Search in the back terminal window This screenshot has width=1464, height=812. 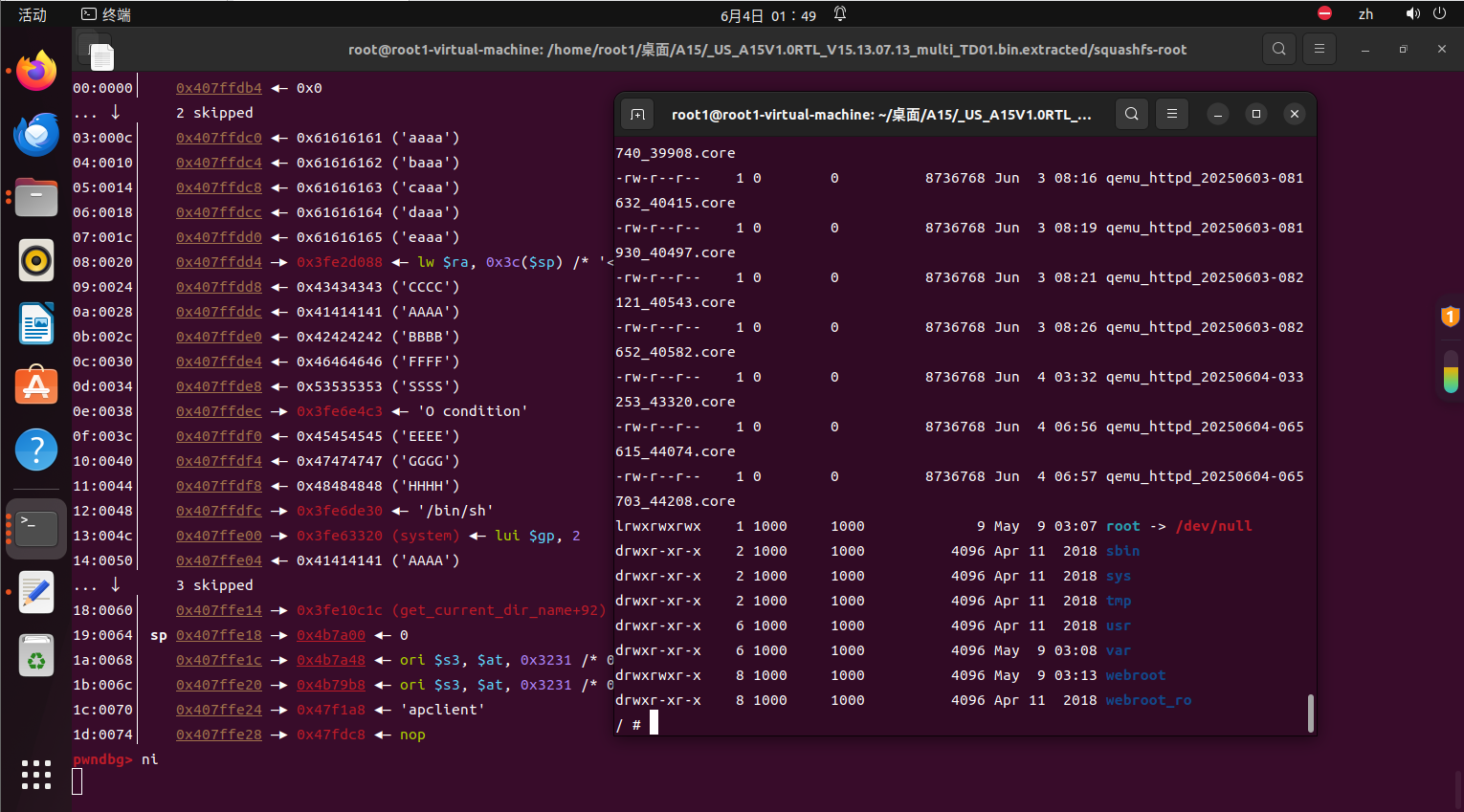click(1278, 49)
